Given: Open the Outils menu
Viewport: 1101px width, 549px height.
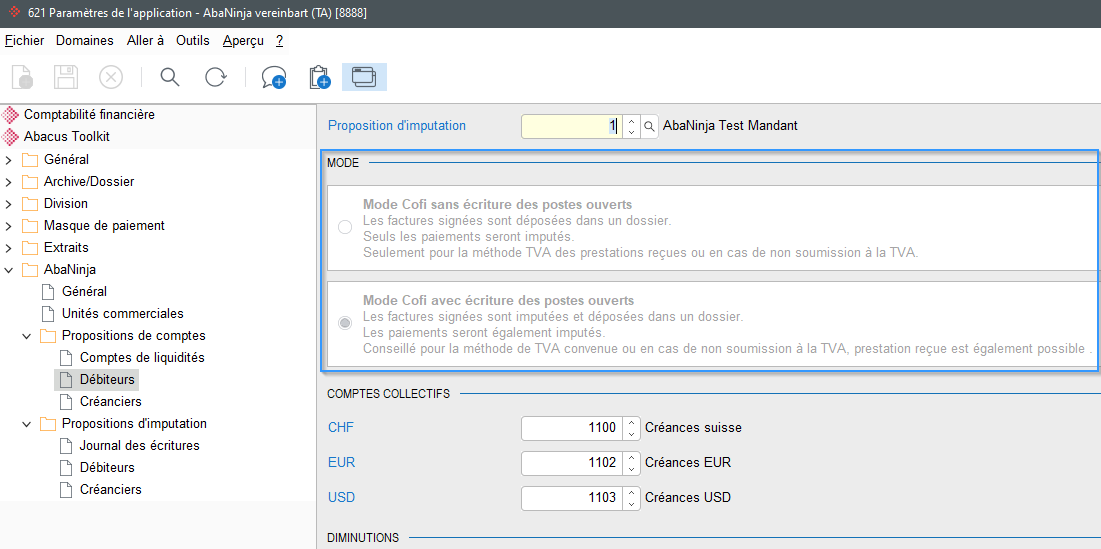Looking at the screenshot, I should (193, 41).
